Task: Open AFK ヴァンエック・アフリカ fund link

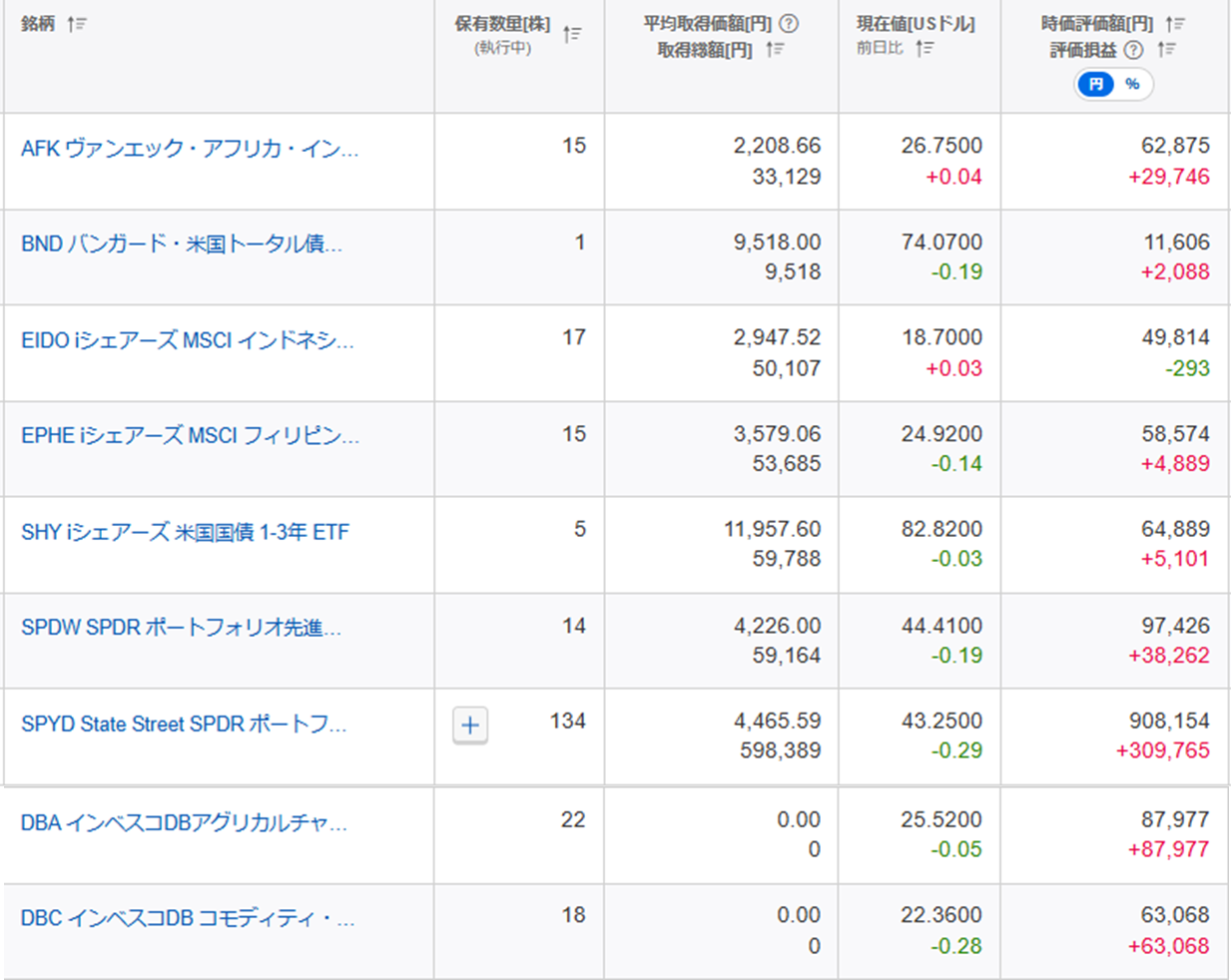Action: click(190, 149)
